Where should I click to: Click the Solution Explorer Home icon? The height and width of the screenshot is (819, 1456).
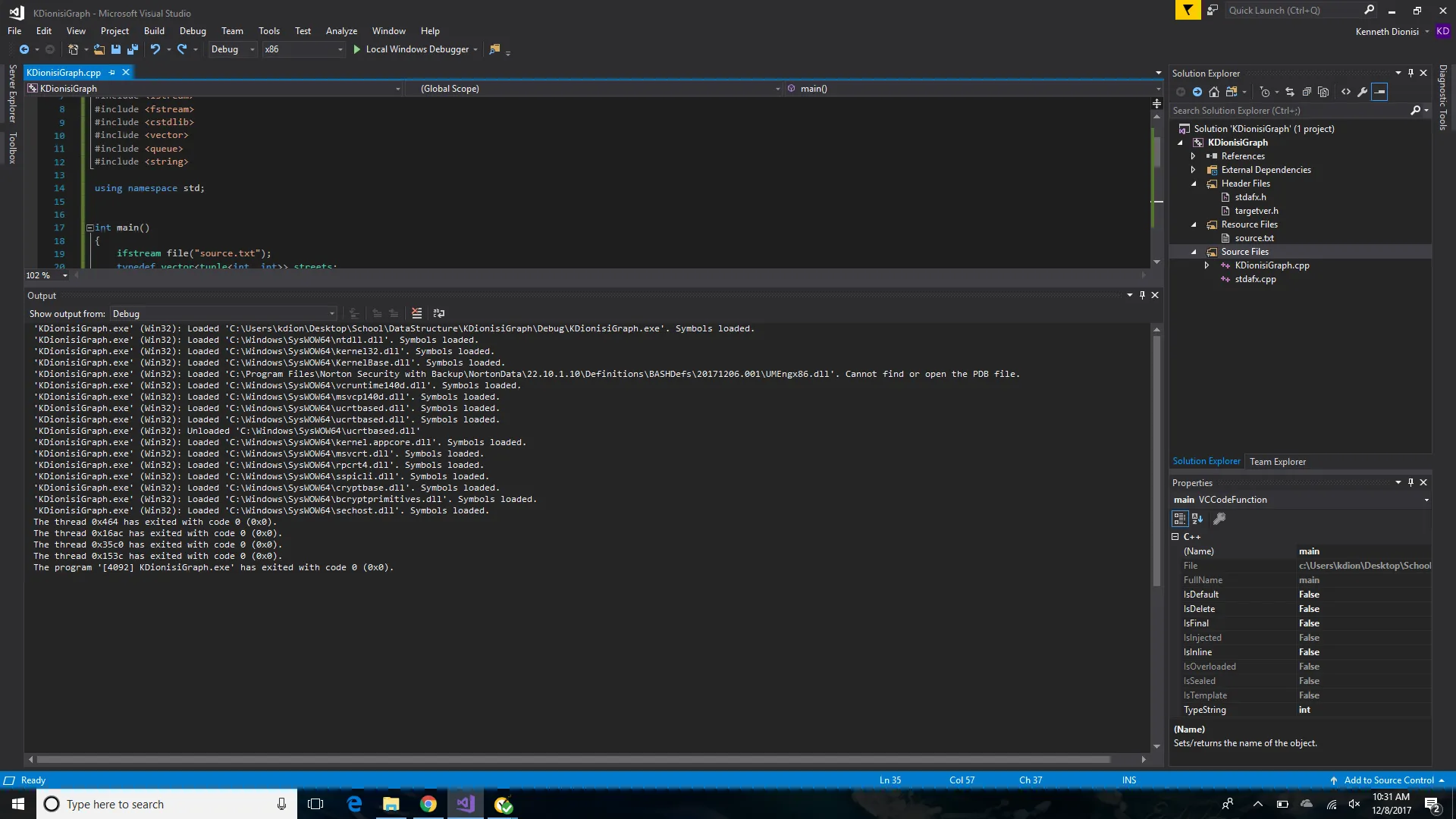[x=1214, y=92]
